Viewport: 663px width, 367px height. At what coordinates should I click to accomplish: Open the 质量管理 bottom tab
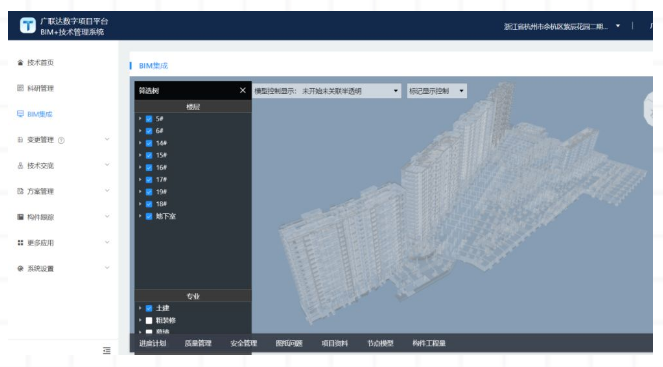[198, 343]
